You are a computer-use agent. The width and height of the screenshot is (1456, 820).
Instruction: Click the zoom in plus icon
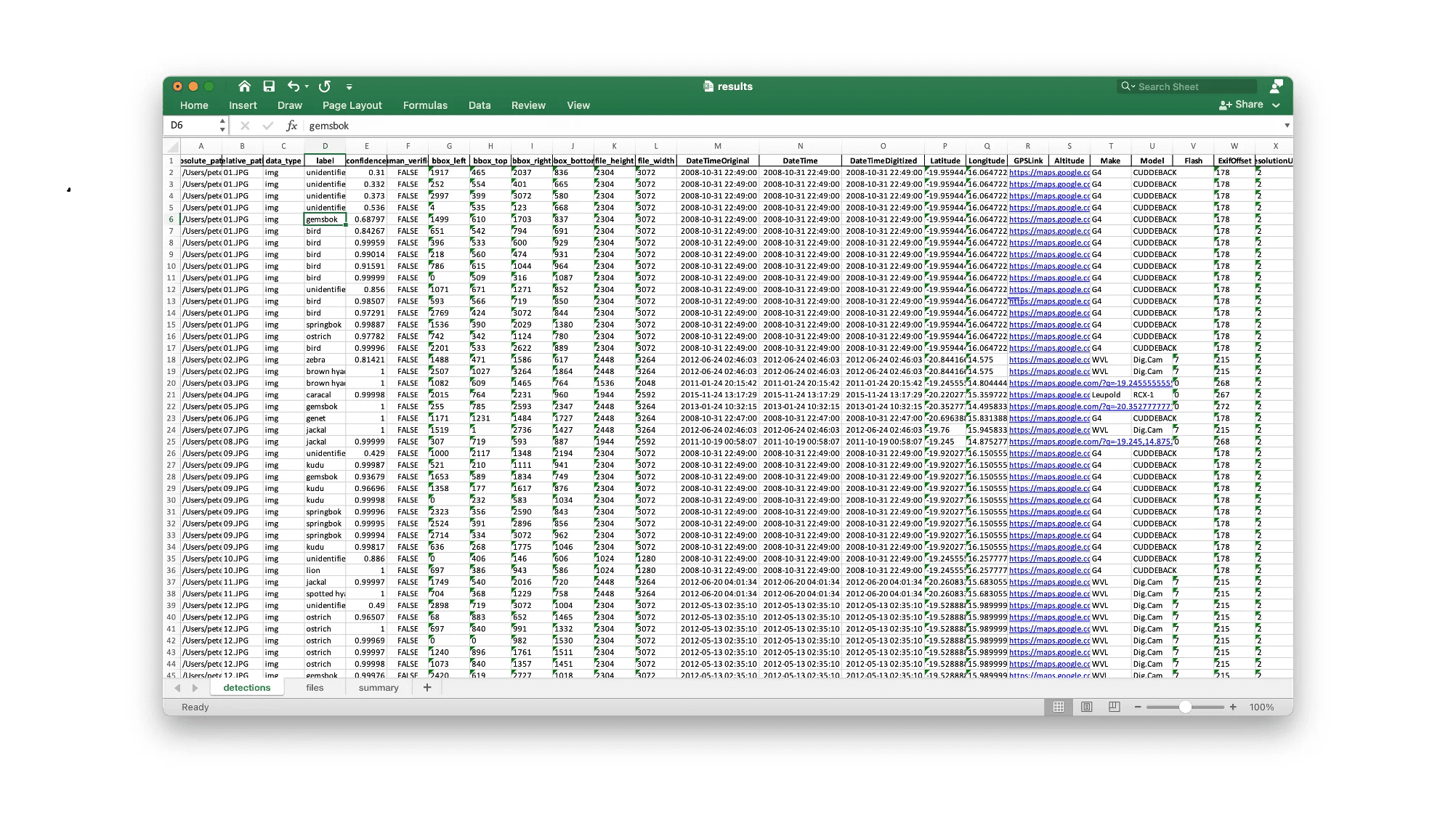click(1233, 707)
